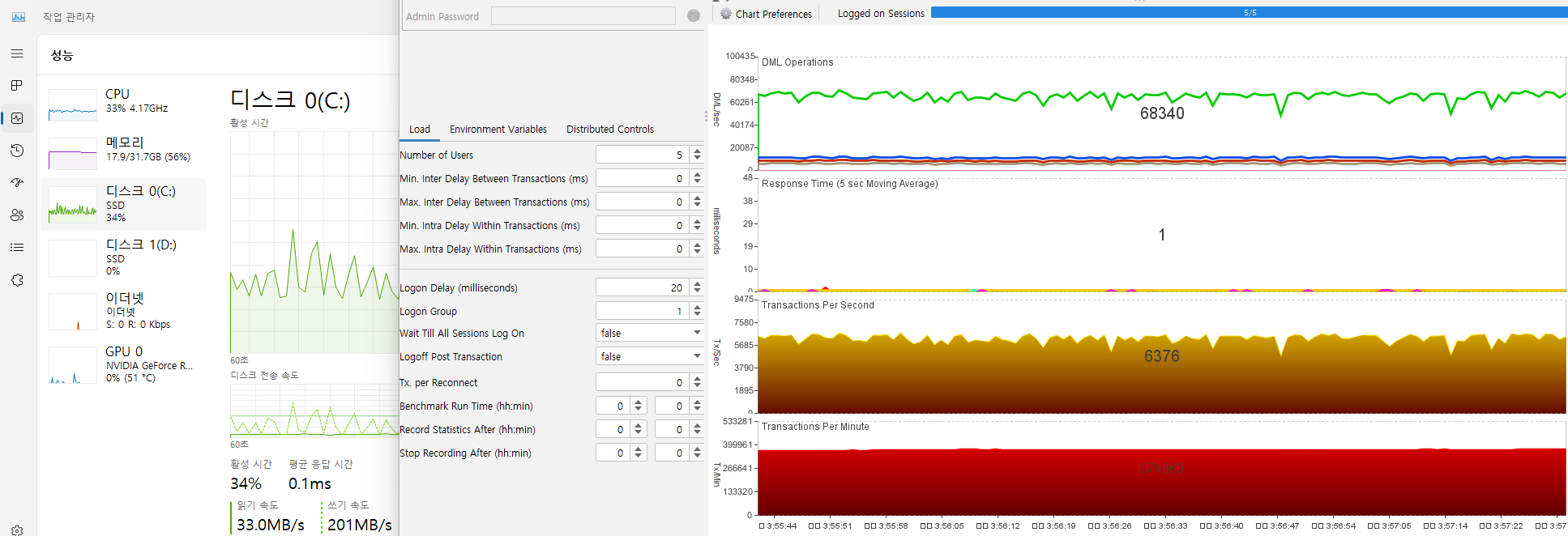Click the Admin Password input field
The width and height of the screenshot is (1568, 536).
point(583,16)
